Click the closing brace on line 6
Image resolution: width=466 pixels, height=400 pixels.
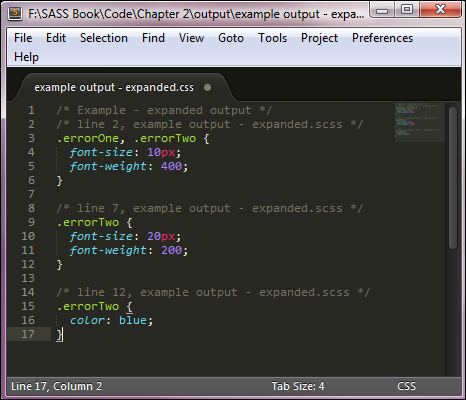59,180
